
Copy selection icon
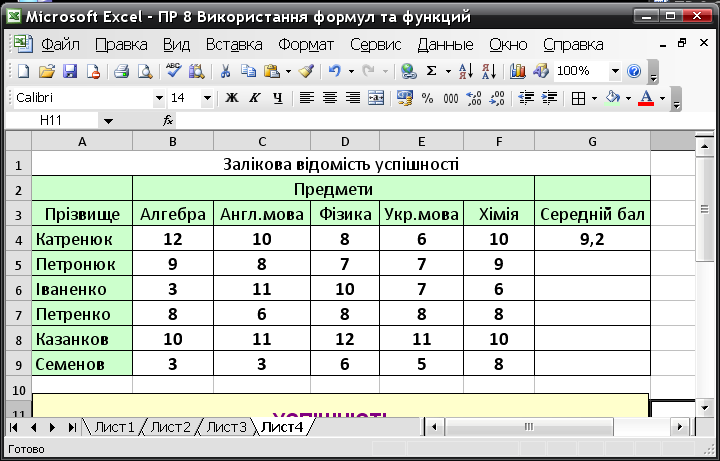click(x=248, y=71)
